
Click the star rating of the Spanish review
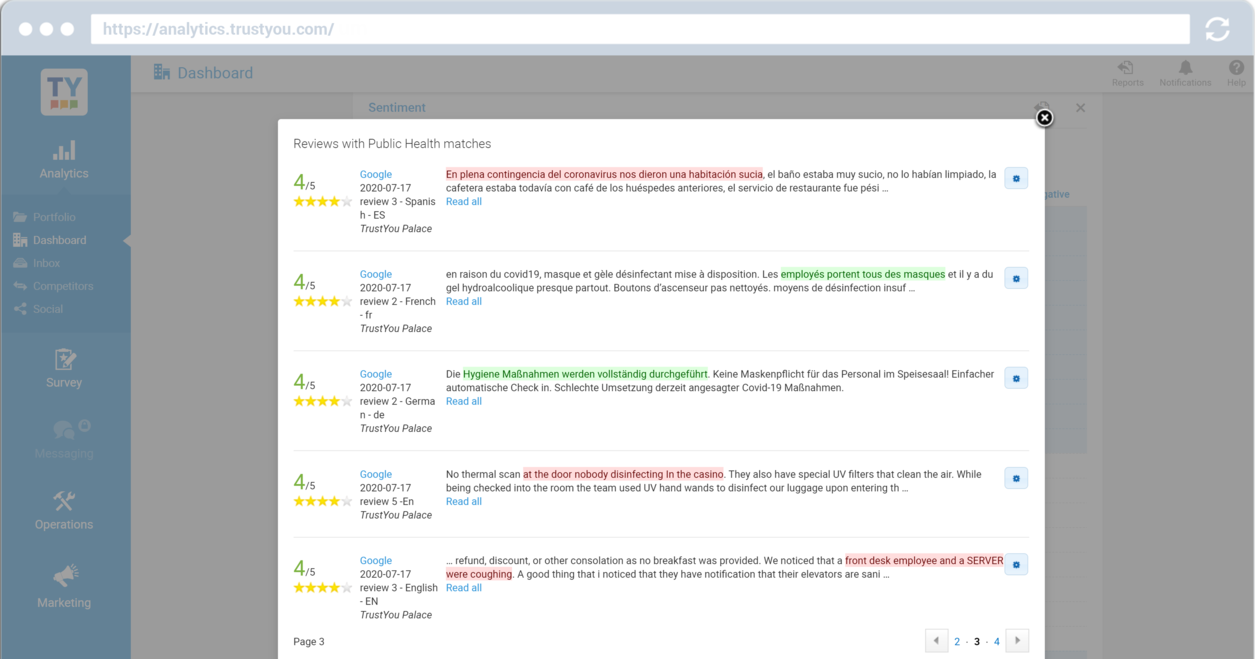(x=322, y=202)
